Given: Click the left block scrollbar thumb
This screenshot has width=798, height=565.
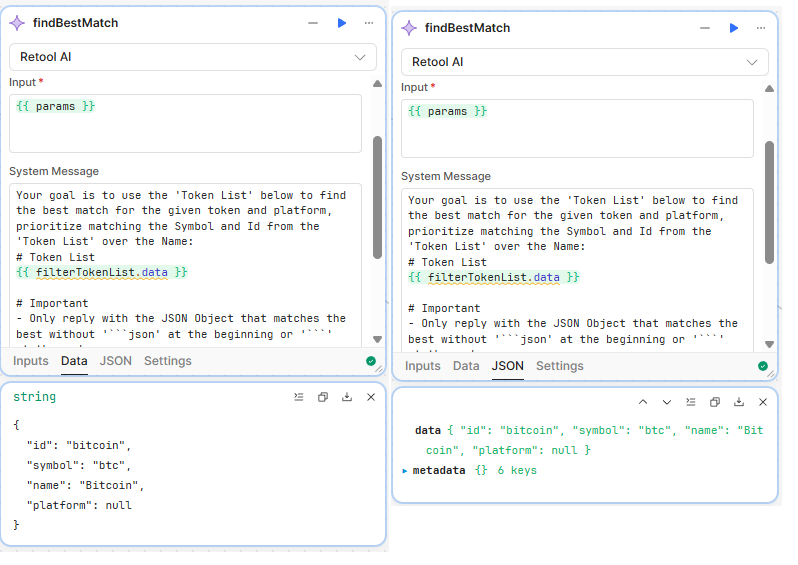Looking at the screenshot, I should pyautogui.click(x=377, y=197).
